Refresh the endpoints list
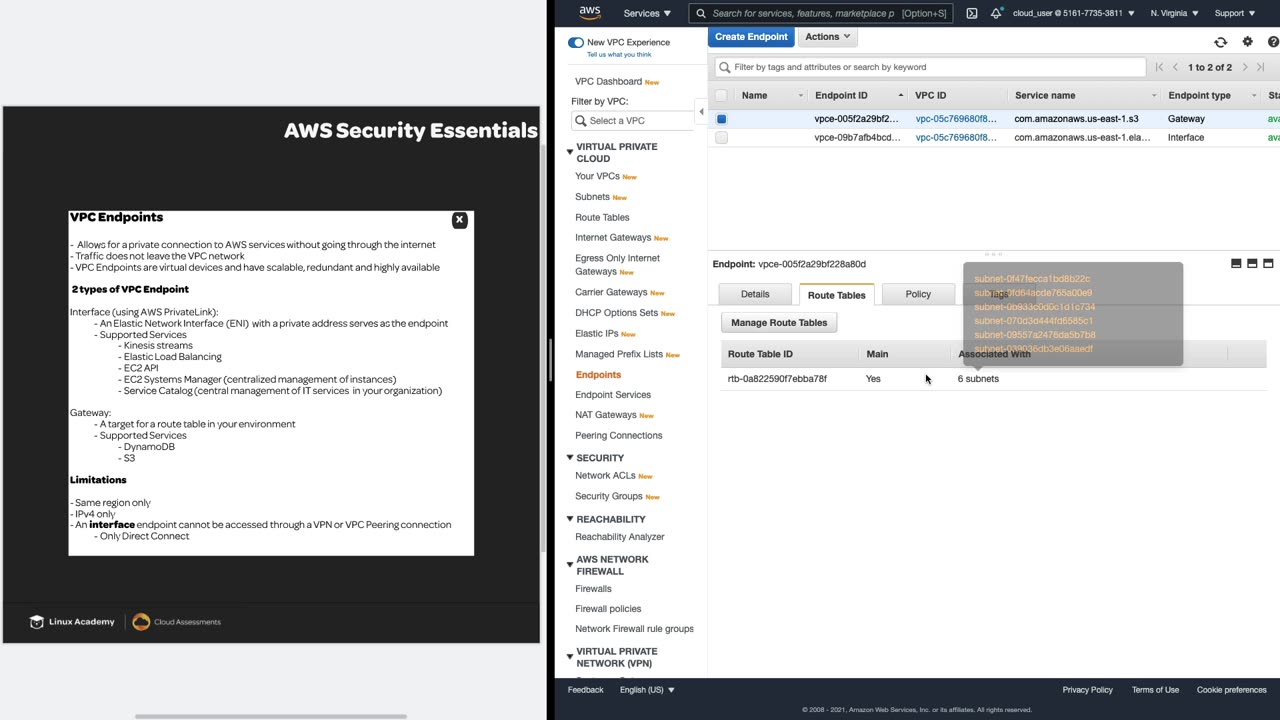Image resolution: width=1280 pixels, height=720 pixels. [x=1220, y=42]
